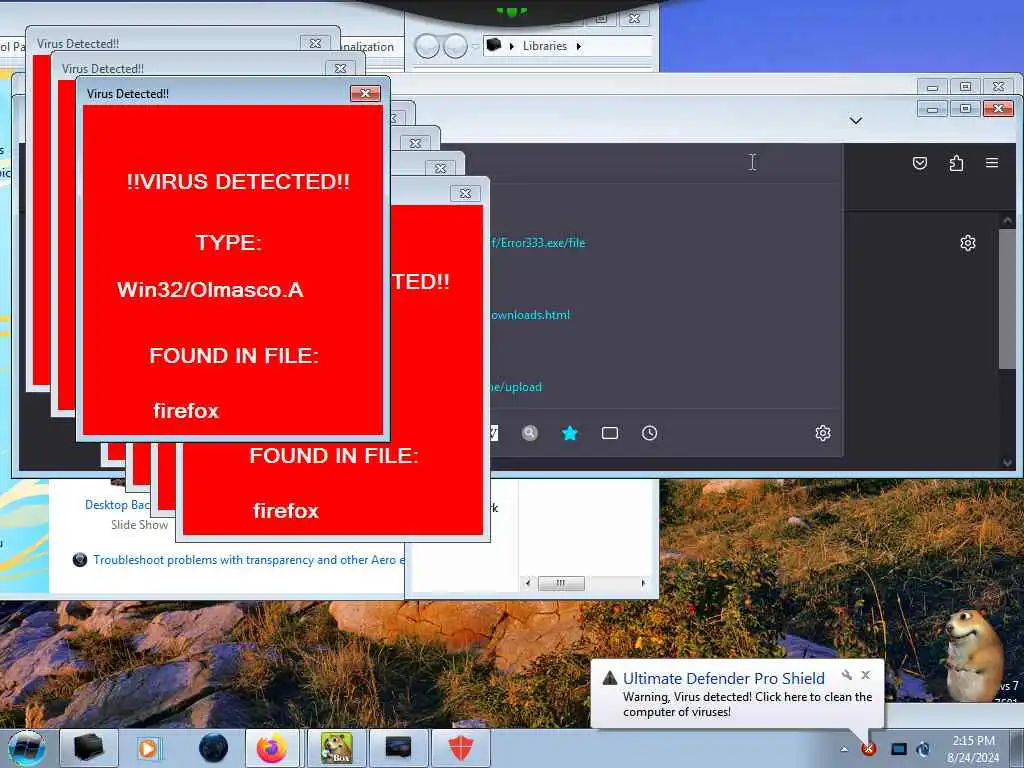
Task: Open the black box taskbar icon
Action: click(x=88, y=748)
